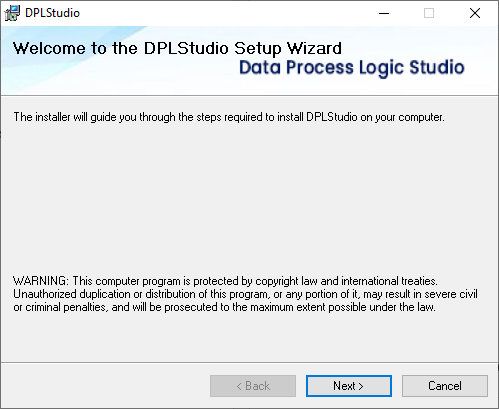Click the or criminal penalties text line
Image resolution: width=499 pixels, height=409 pixels.
tap(224, 307)
